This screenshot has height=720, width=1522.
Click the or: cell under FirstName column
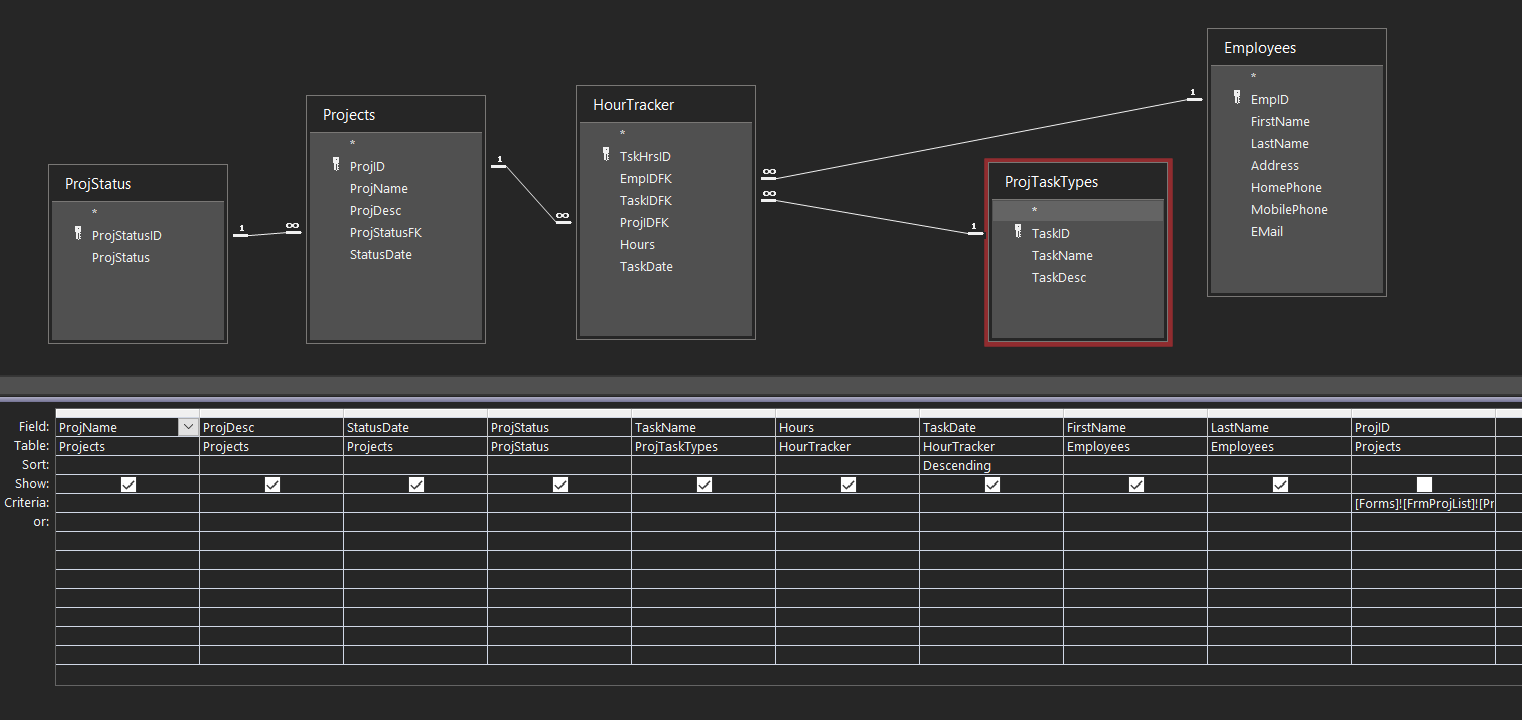1136,522
